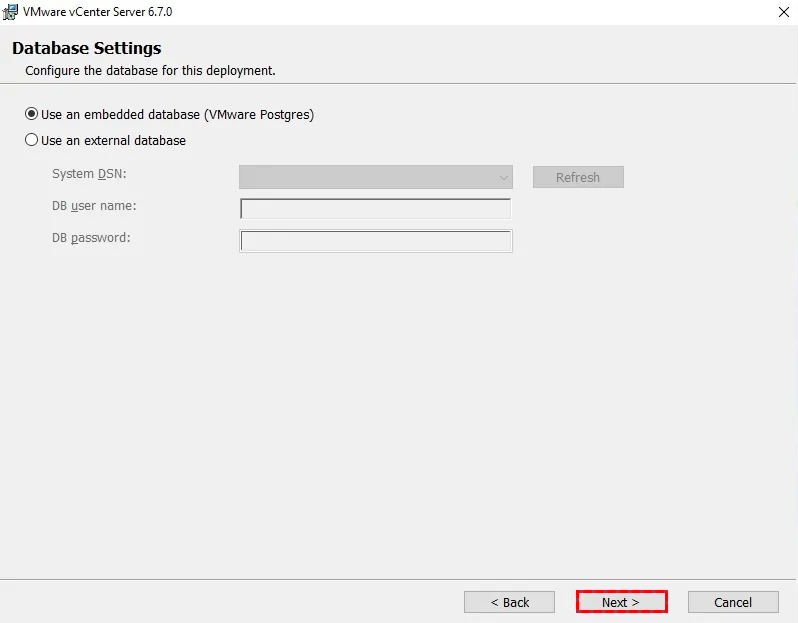Viewport: 798px width, 623px height.
Task: Select the external database radio button
Action: tap(32, 140)
